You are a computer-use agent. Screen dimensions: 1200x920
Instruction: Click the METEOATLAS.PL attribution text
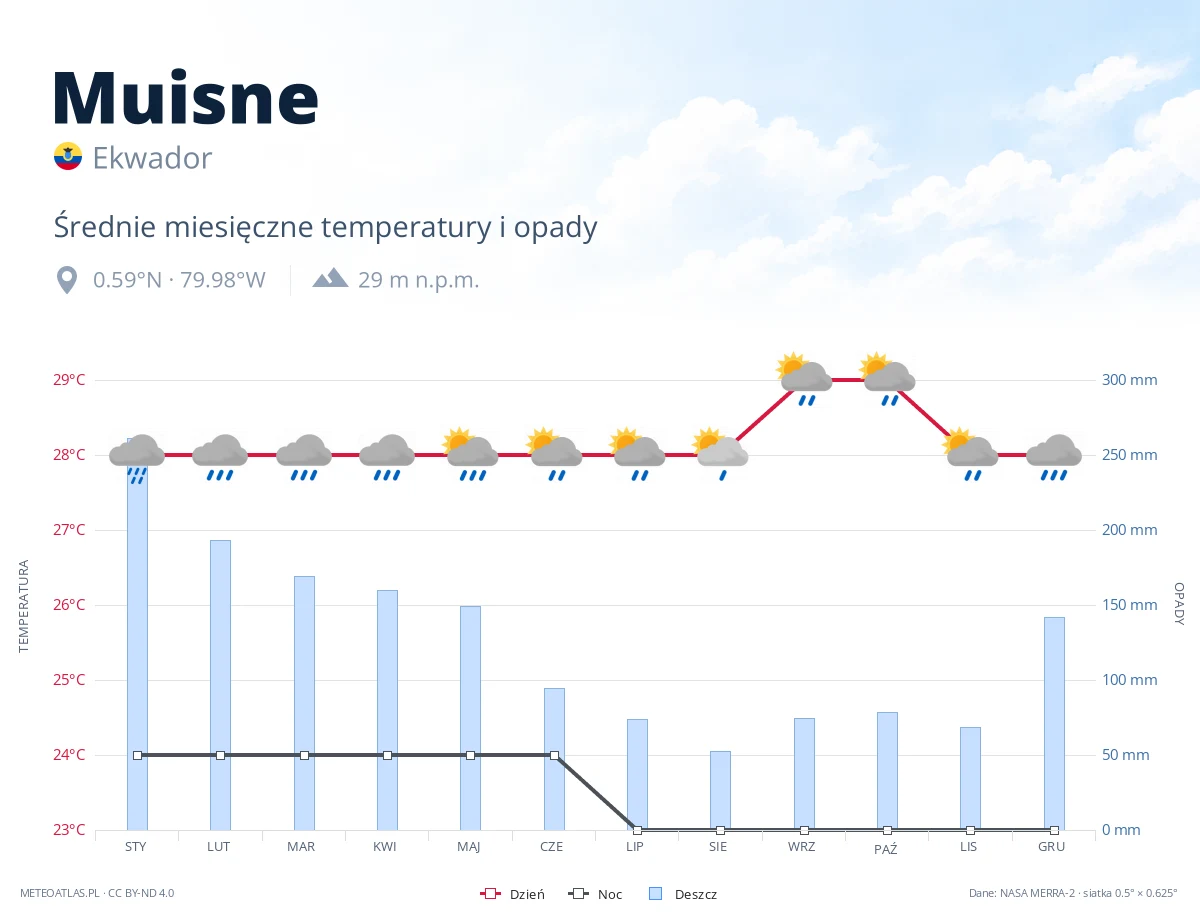tap(97, 893)
